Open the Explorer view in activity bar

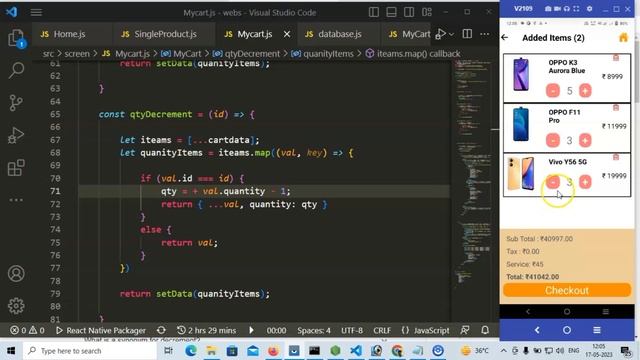(16, 38)
